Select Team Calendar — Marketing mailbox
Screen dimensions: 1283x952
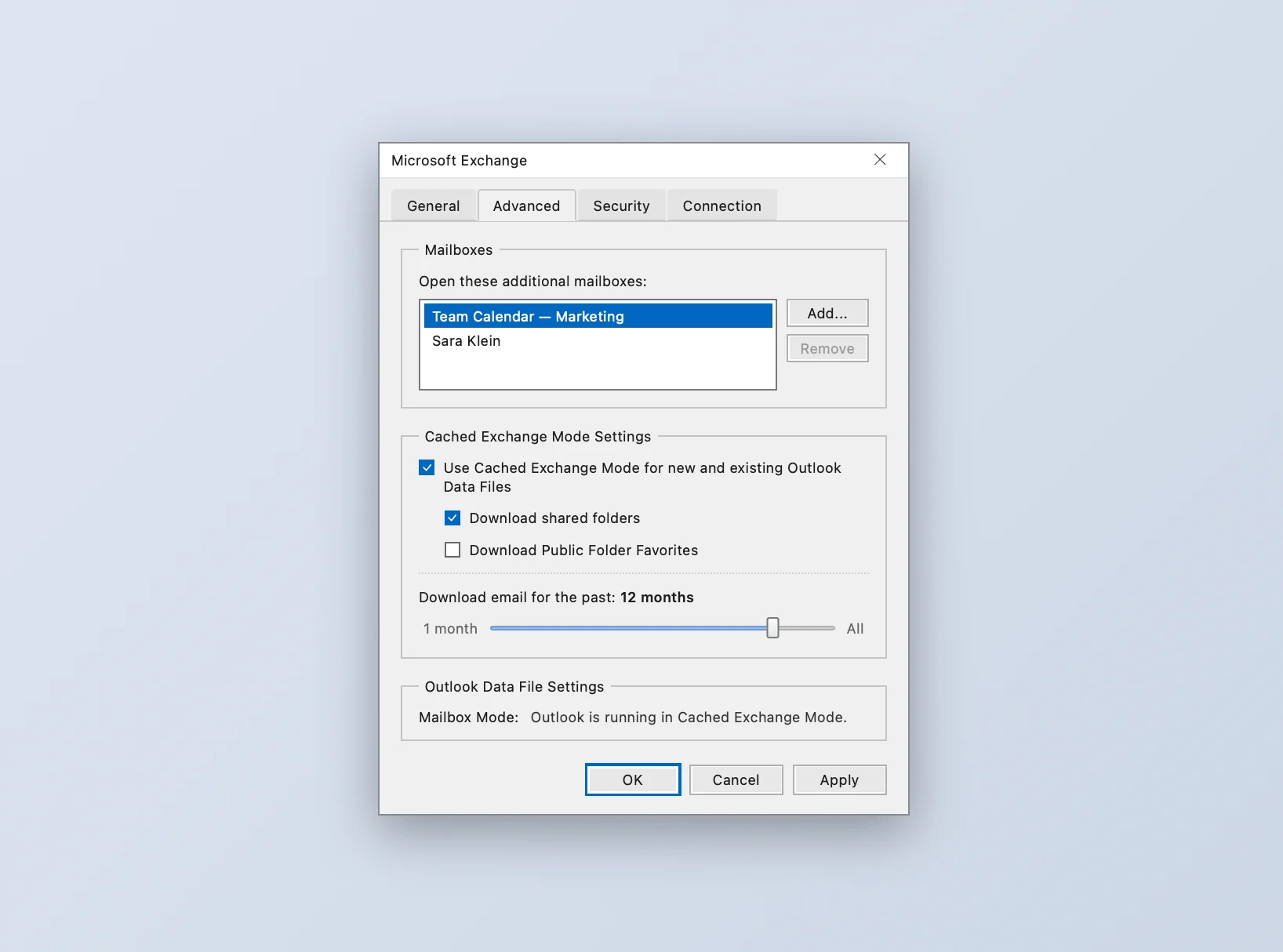pos(598,316)
